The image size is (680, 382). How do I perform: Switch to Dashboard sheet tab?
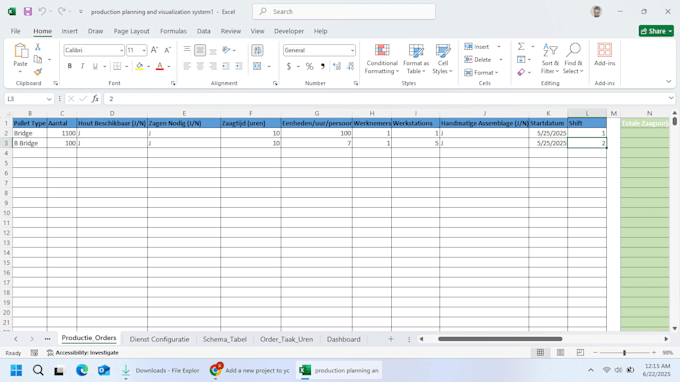(343, 339)
